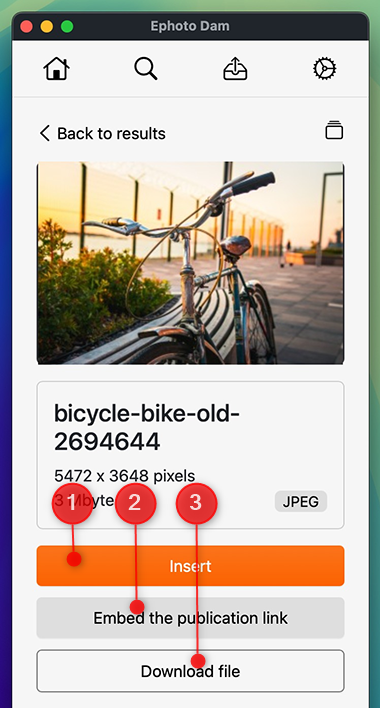Select the bicycle preview image
The image size is (380, 708).
point(190,263)
